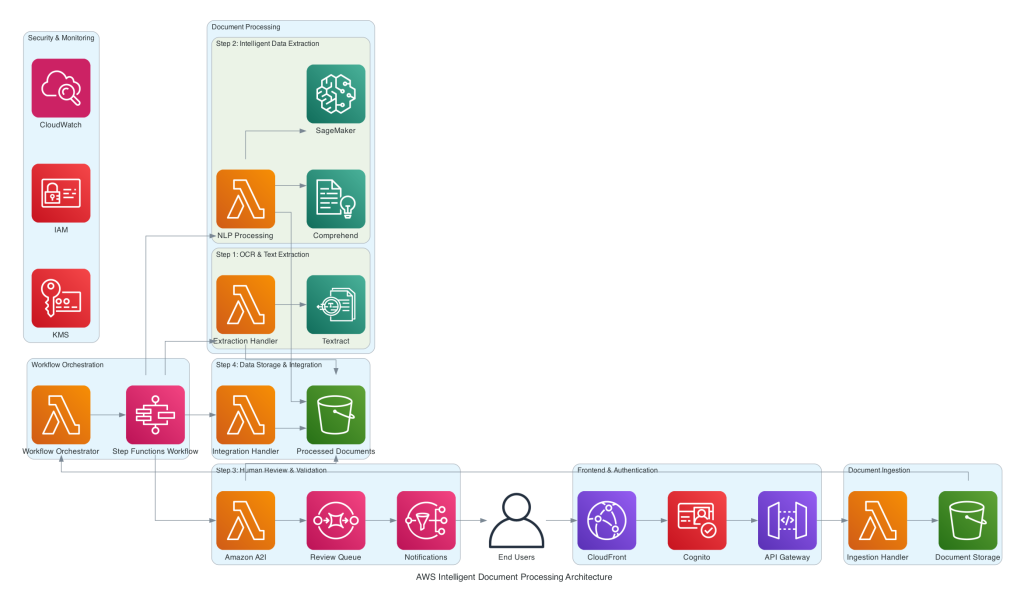Select the Document Processing group title
The image size is (1024, 593).
click(x=246, y=27)
